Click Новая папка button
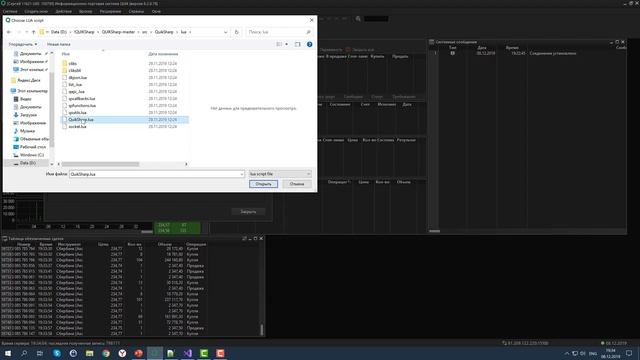The image size is (640, 360). (58, 44)
